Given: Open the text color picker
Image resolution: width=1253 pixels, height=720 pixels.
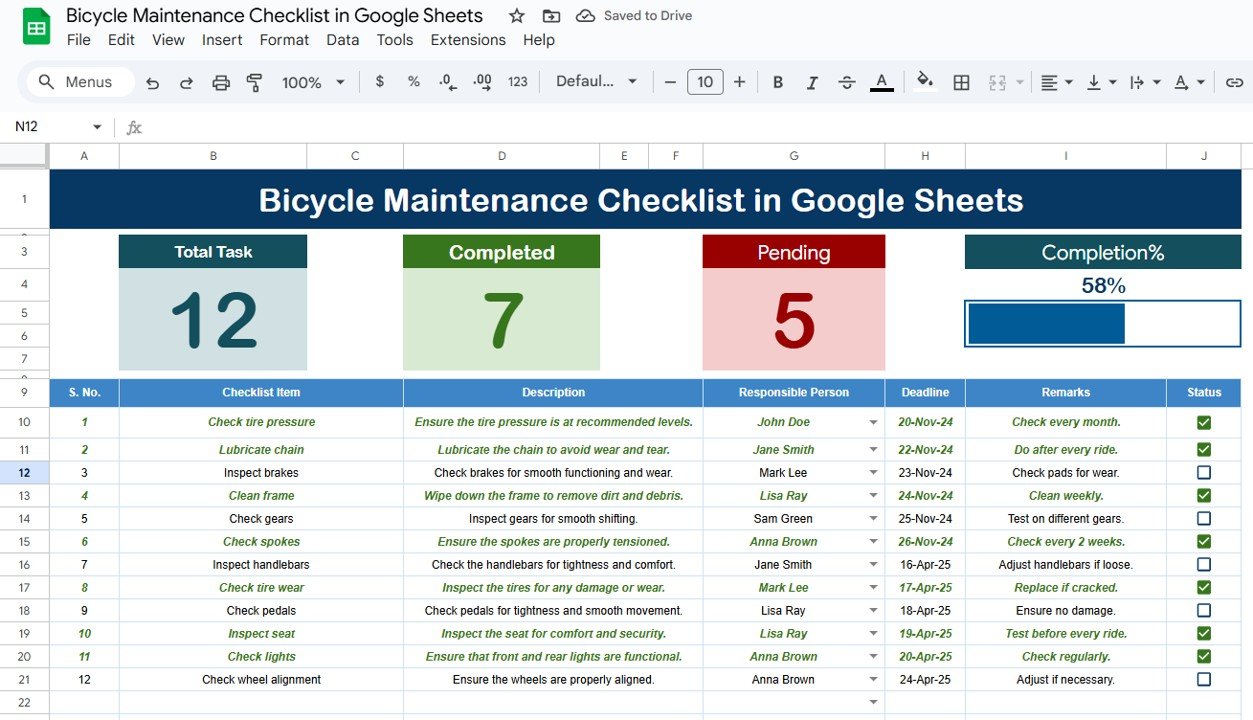Looking at the screenshot, I should click(x=881, y=82).
